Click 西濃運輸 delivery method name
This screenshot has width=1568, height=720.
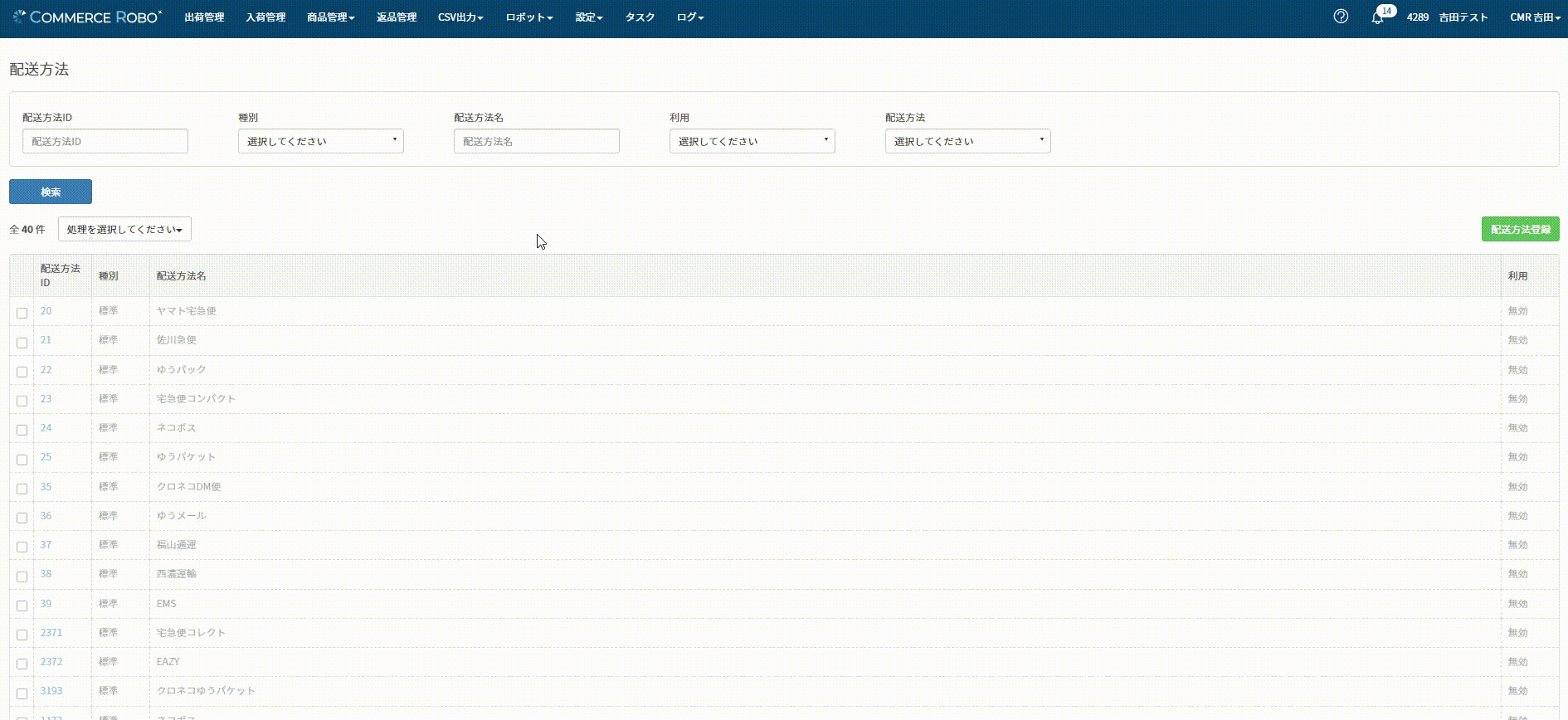(x=177, y=574)
